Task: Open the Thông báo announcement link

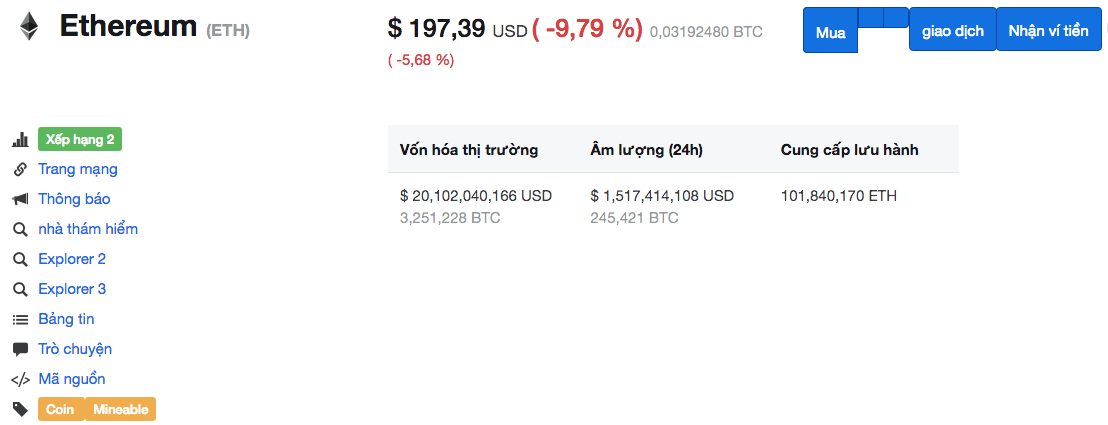Action: [x=74, y=199]
